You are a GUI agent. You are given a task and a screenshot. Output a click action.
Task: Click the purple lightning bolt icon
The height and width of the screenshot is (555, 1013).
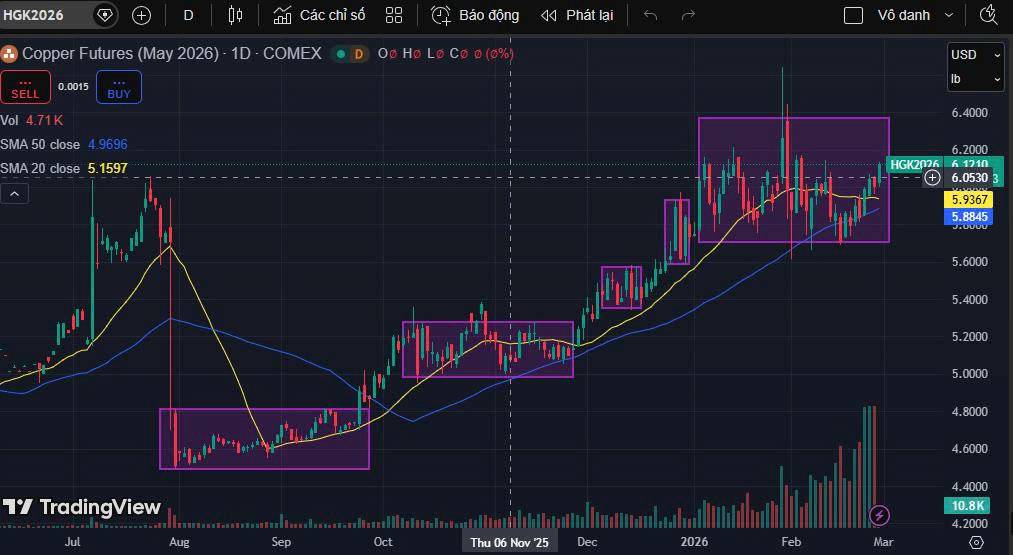point(879,515)
